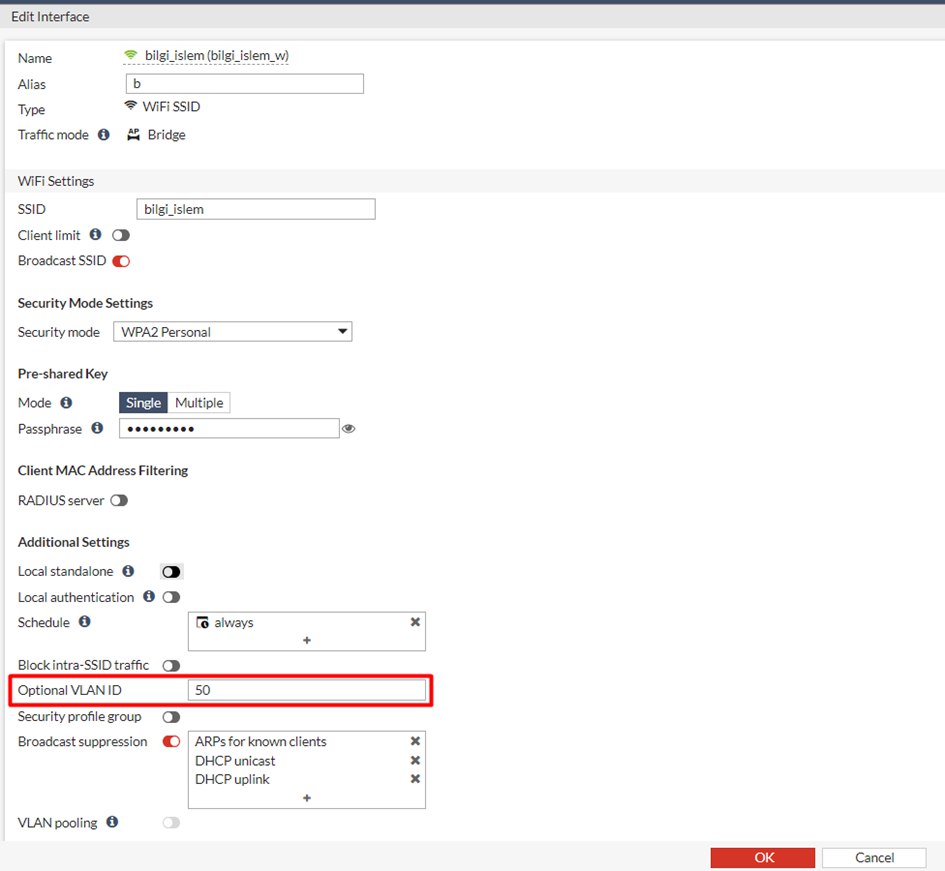Click the Client limit info icon

96,235
